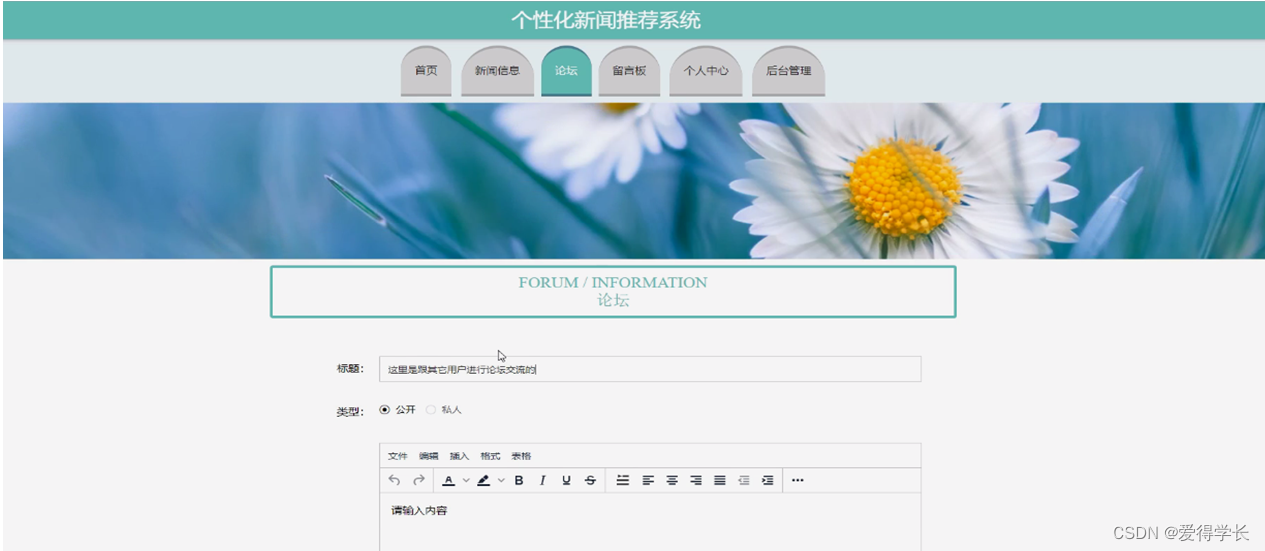Select the 公开 radio option
Viewport: 1265px width, 551px height.
click(385, 409)
